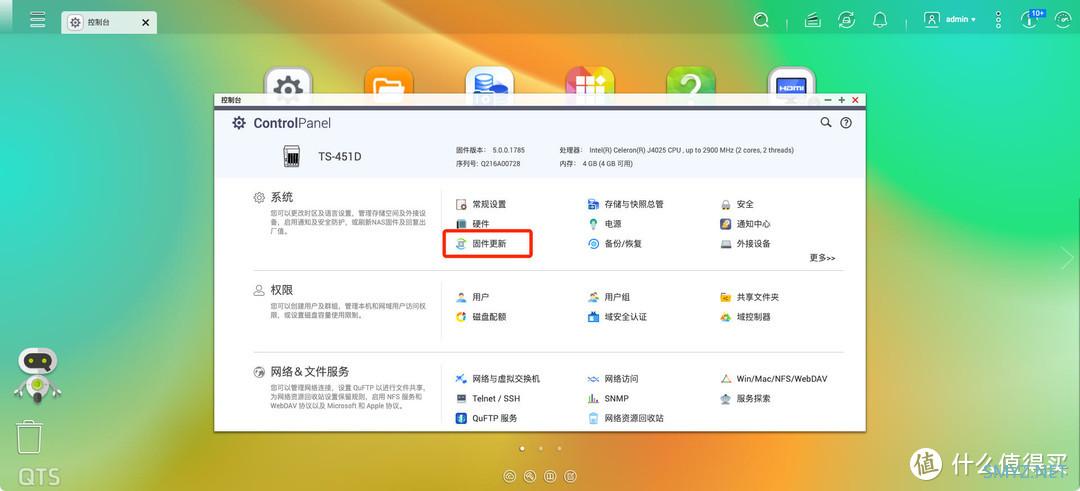Click the serial number Q216A00728 text
Image resolution: width=1080 pixels, height=491 pixels.
click(501, 164)
